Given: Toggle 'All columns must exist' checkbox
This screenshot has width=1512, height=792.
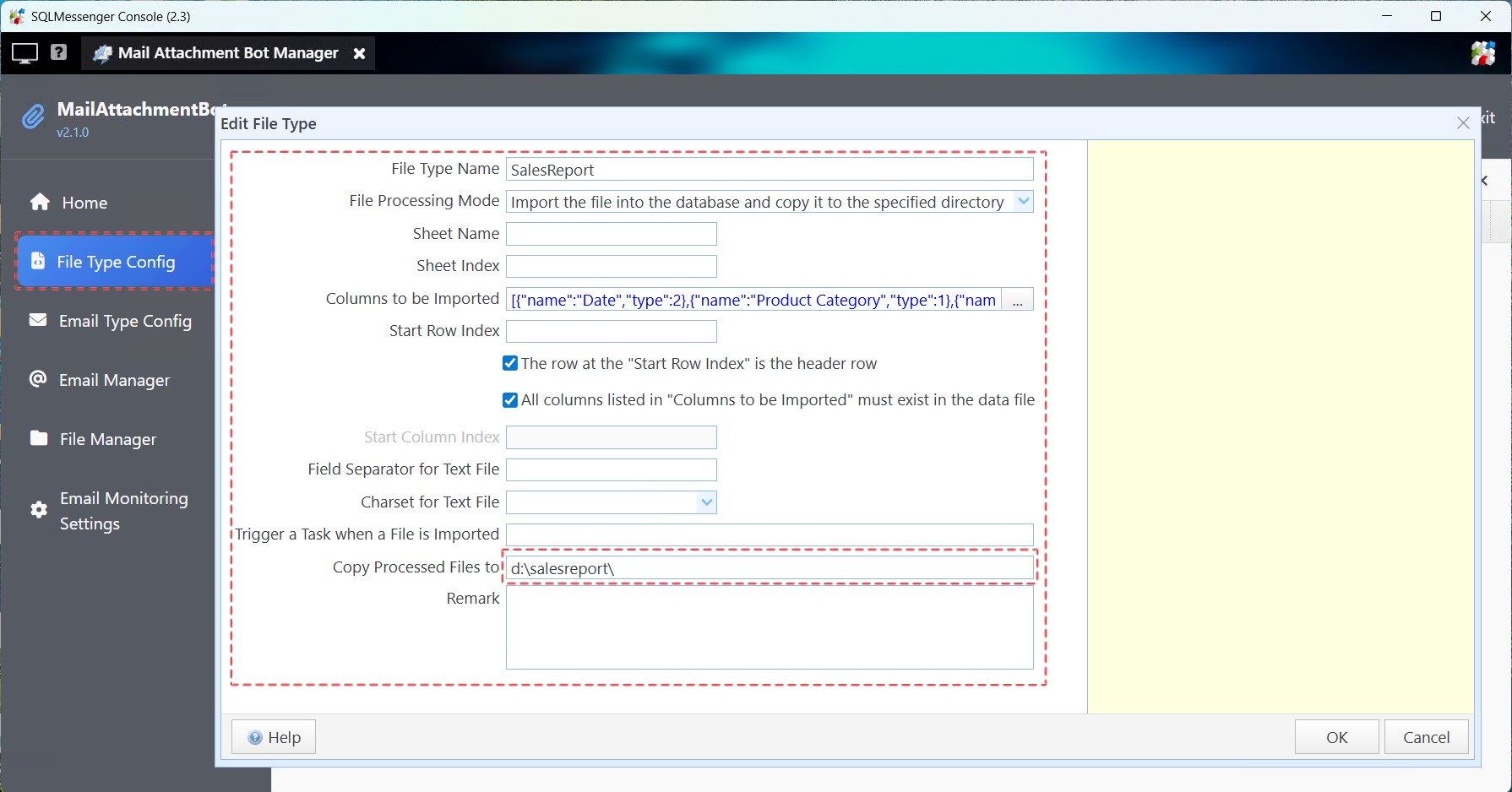Looking at the screenshot, I should tap(510, 400).
